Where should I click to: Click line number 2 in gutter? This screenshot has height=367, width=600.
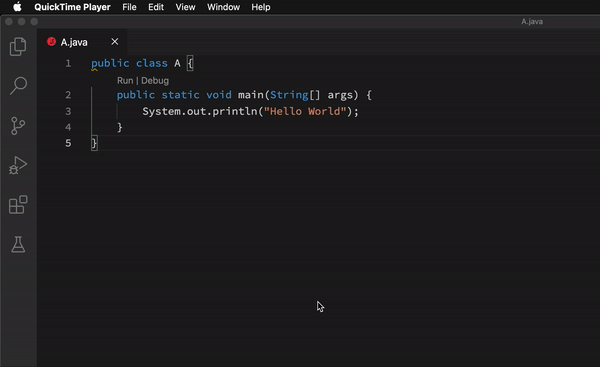click(68, 95)
